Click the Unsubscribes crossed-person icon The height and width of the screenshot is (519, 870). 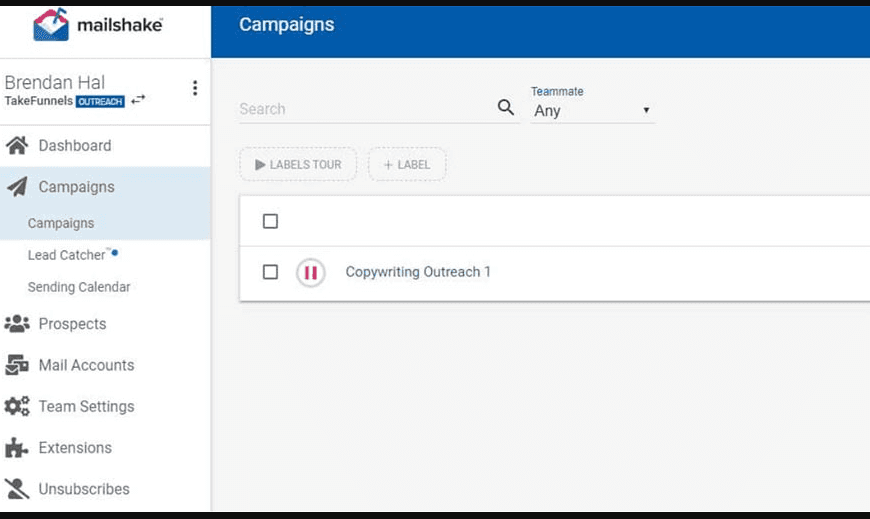[17, 489]
